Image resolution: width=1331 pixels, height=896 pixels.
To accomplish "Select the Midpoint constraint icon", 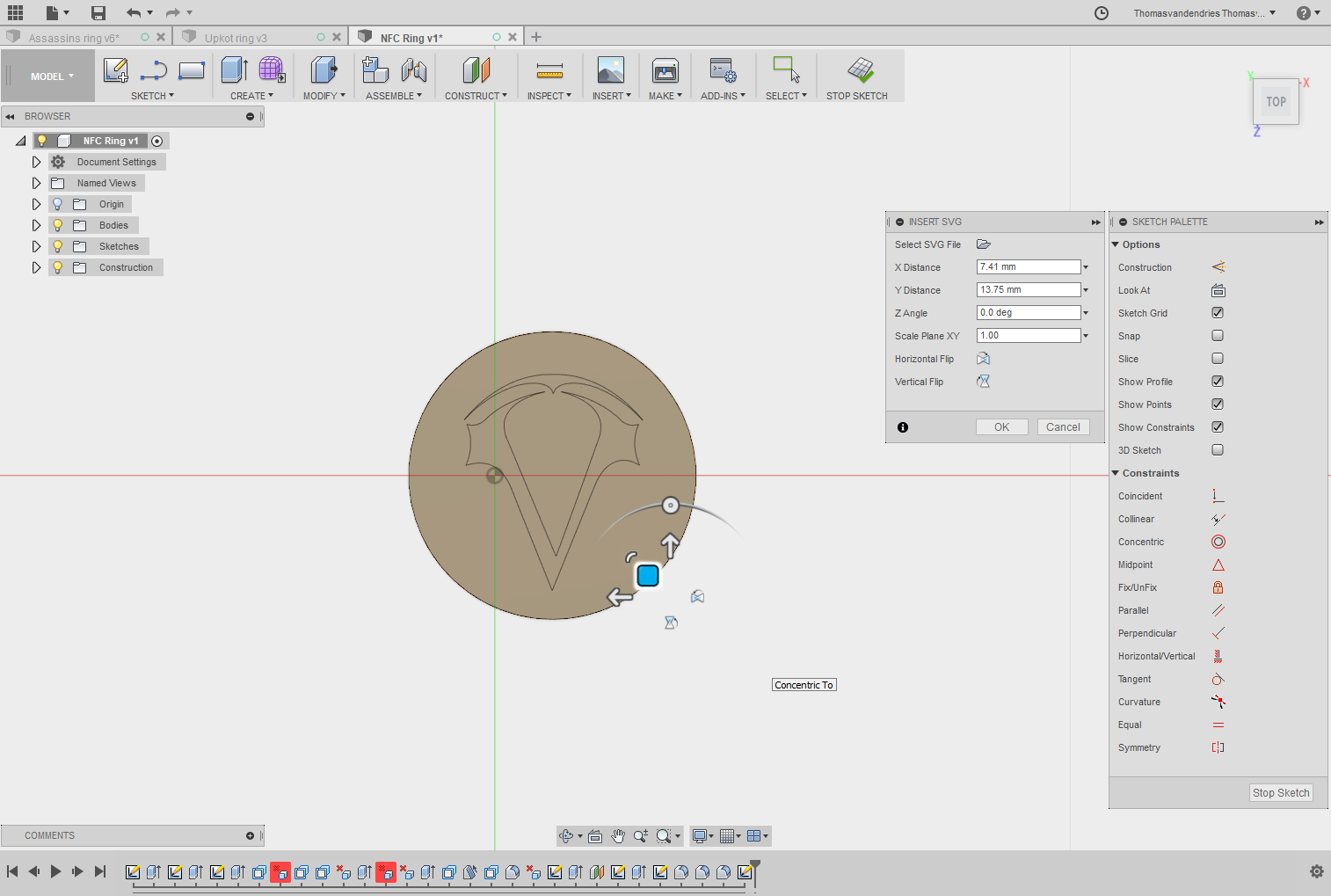I will pyautogui.click(x=1218, y=565).
